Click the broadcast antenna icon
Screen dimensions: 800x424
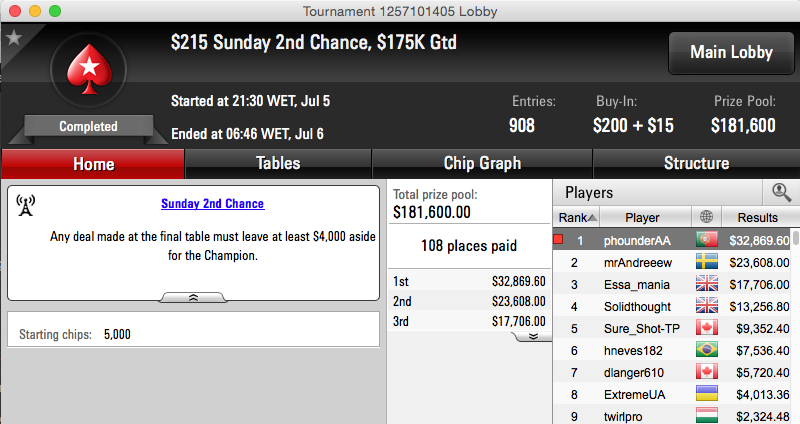point(26,205)
